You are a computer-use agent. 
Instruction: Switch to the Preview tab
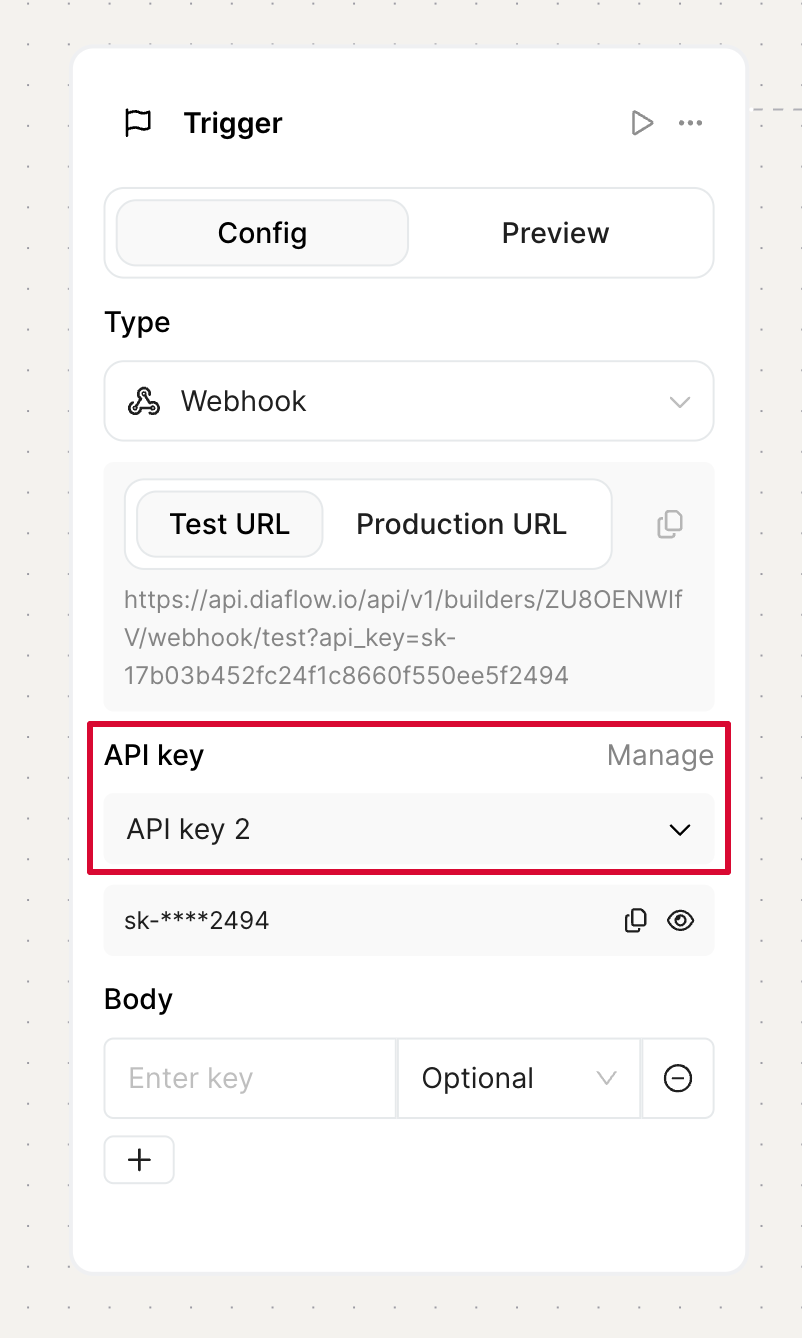click(555, 233)
